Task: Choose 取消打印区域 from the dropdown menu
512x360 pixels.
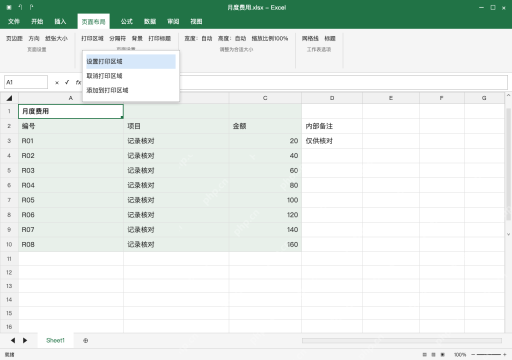Action: pyautogui.click(x=131, y=76)
